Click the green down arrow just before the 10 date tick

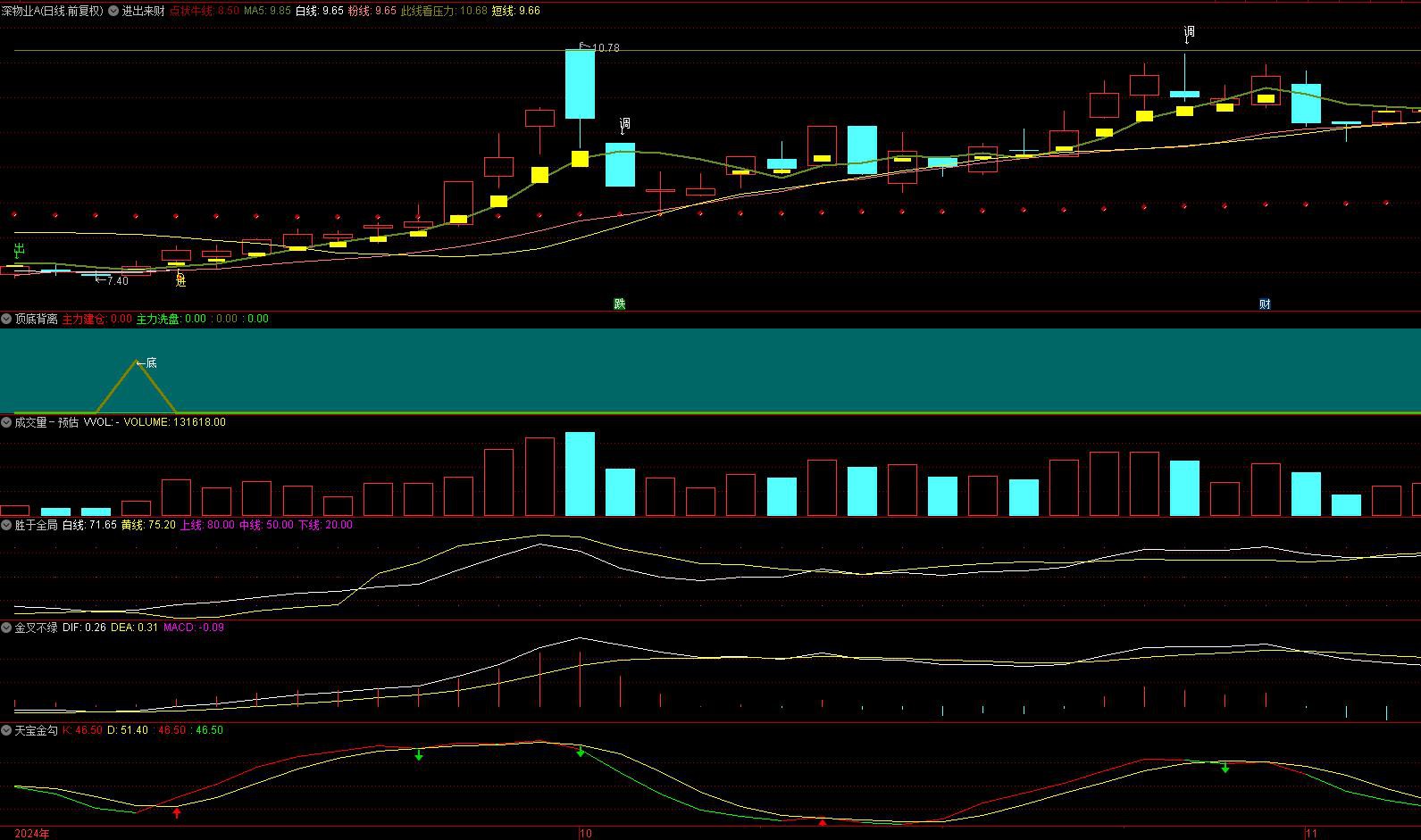[x=581, y=753]
